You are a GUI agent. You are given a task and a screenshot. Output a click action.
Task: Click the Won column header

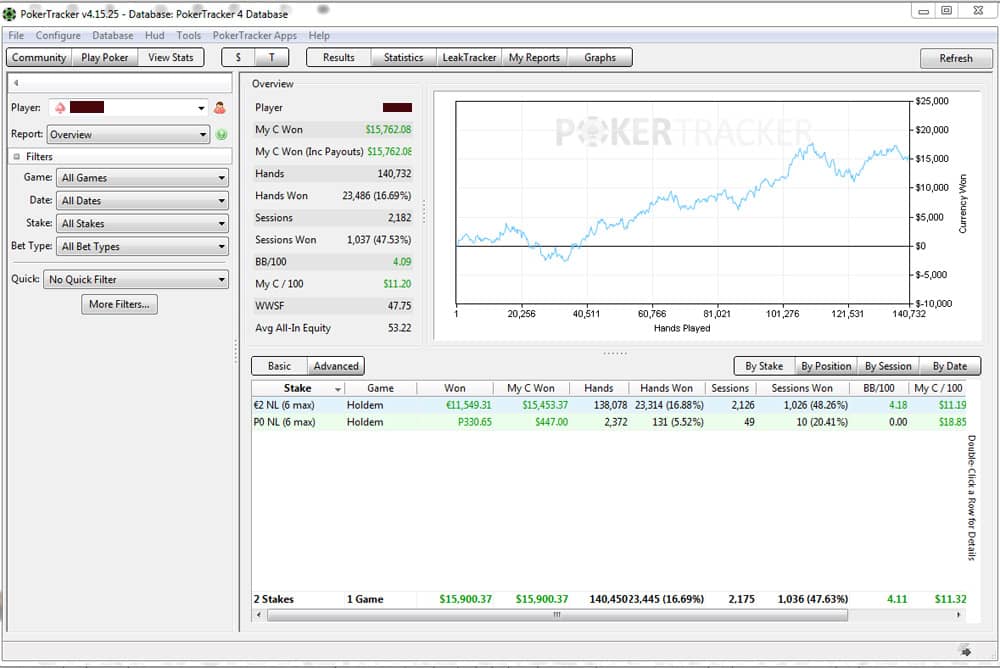pos(455,388)
